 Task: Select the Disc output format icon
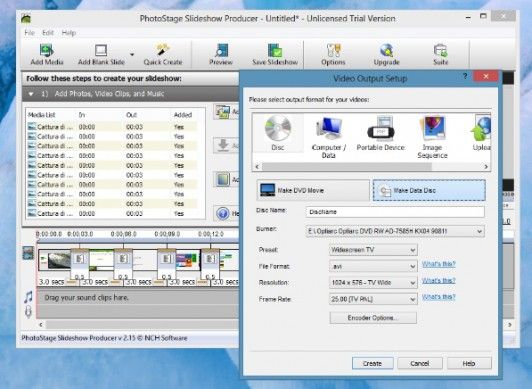pos(278,133)
